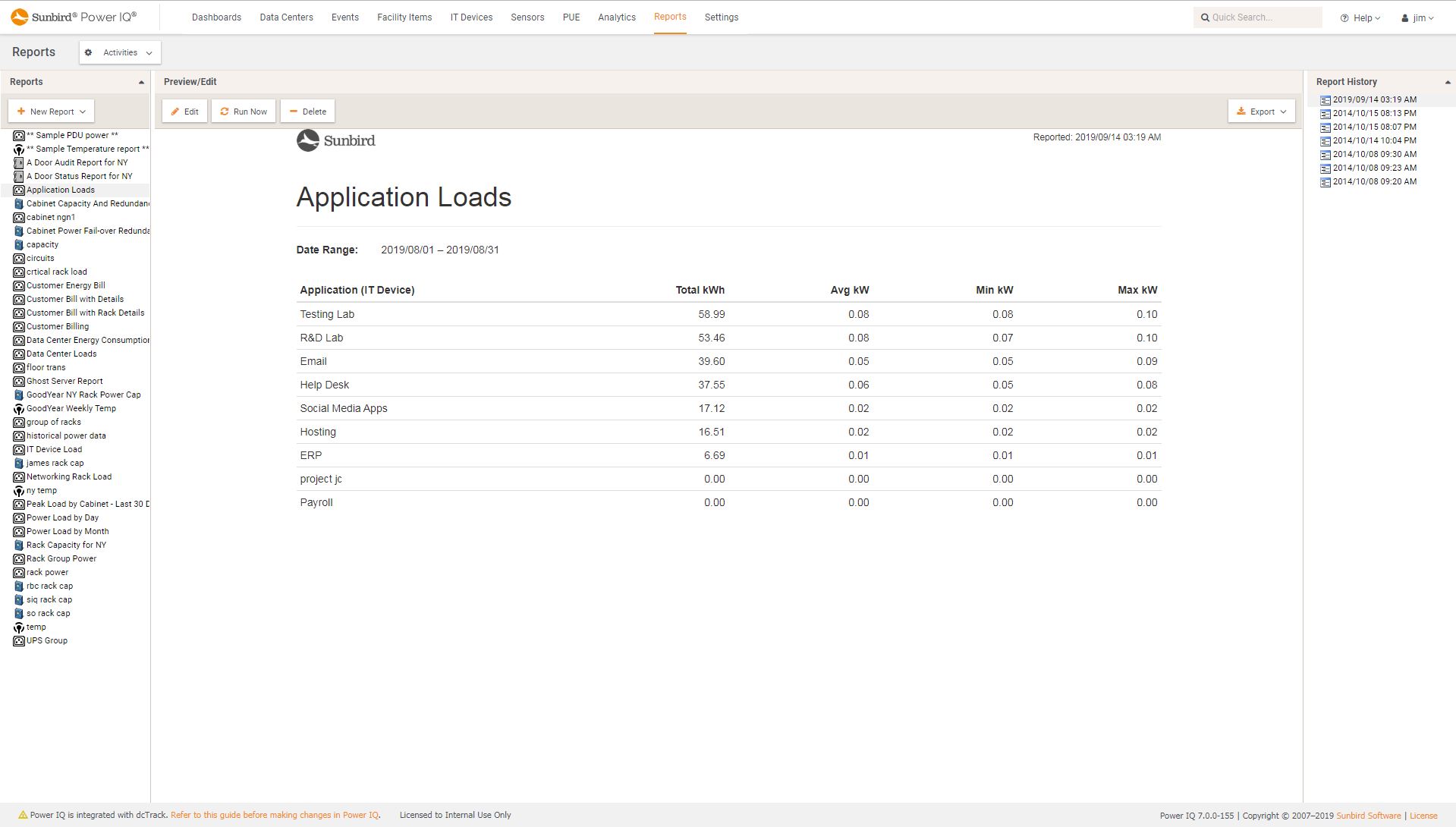1456x827 pixels.
Task: Open the Export dropdown menu
Action: coord(1260,111)
